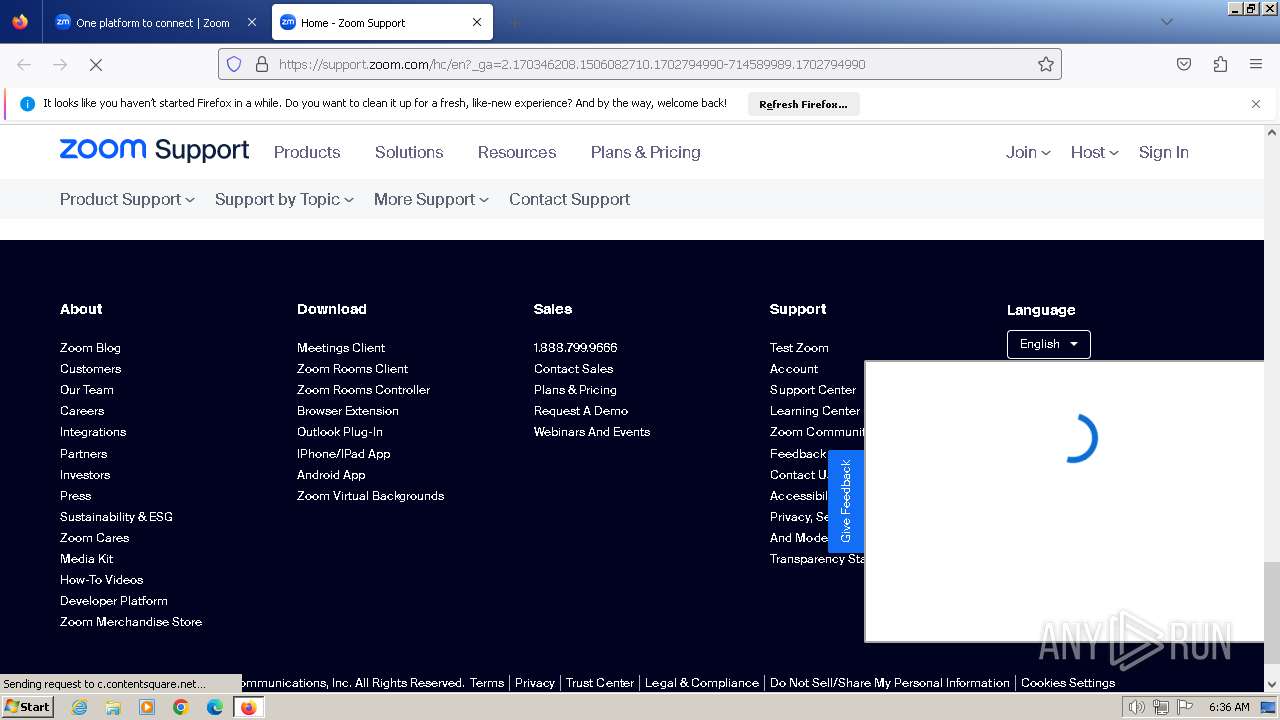Viewport: 1280px width, 720px height.
Task: Open the Products menu
Action: pyautogui.click(x=307, y=152)
